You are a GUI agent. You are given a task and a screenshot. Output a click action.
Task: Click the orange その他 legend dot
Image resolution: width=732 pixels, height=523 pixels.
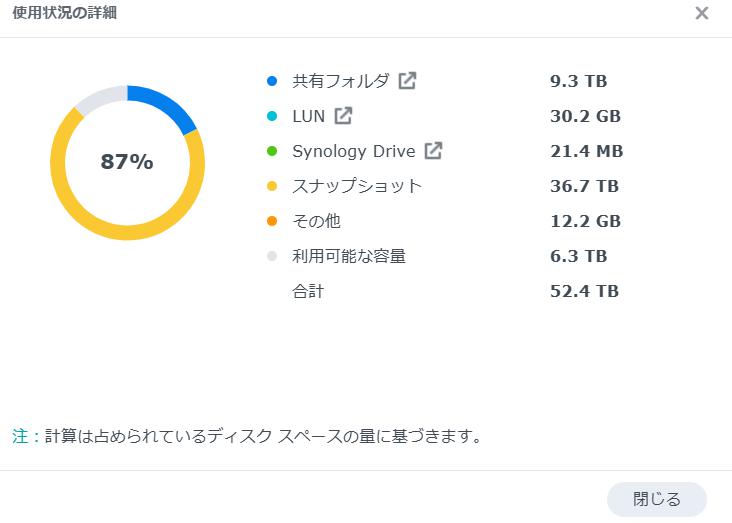click(x=272, y=221)
